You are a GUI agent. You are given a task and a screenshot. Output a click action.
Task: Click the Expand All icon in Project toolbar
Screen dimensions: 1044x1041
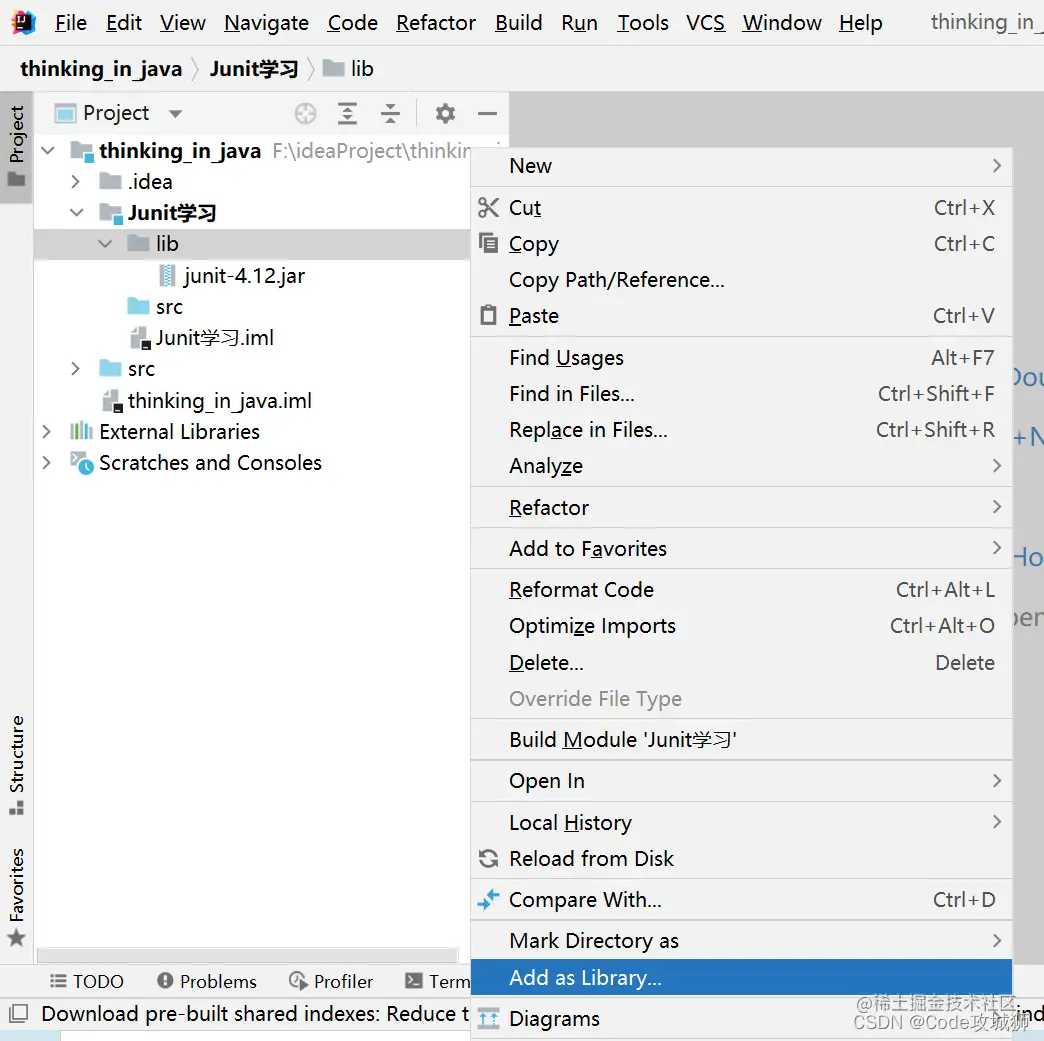pyautogui.click(x=347, y=114)
